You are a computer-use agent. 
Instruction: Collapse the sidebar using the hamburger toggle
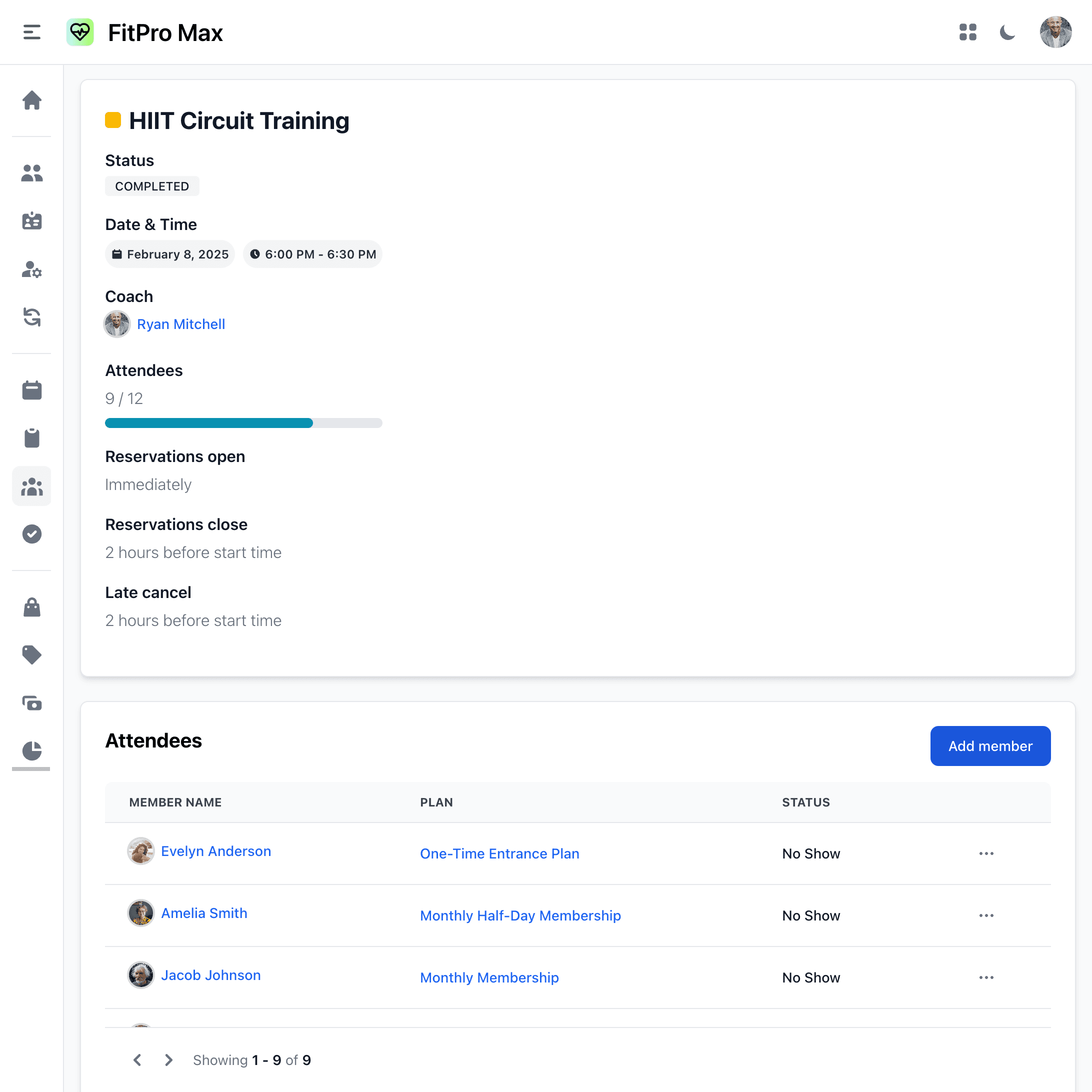[31, 32]
